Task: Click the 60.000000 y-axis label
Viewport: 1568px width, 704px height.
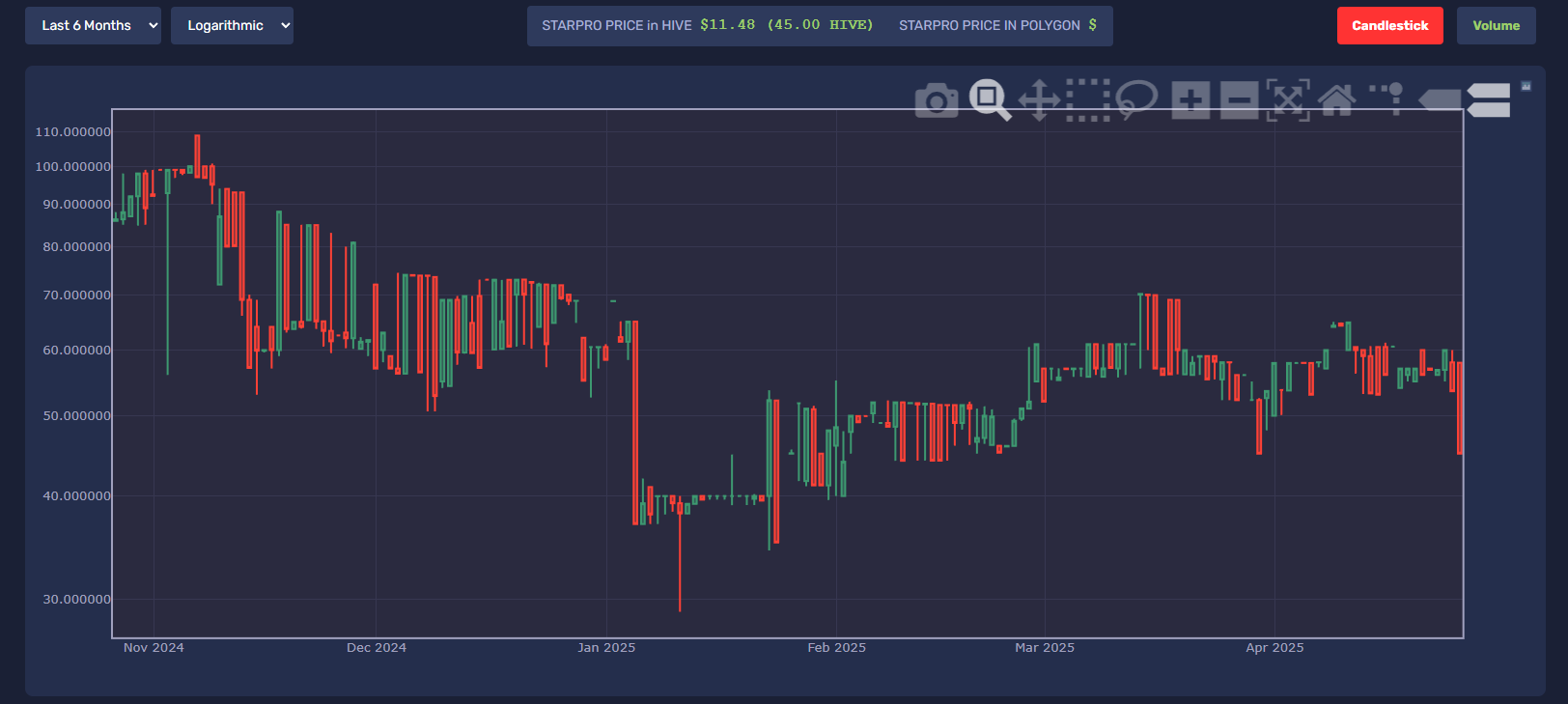Action: pos(77,351)
